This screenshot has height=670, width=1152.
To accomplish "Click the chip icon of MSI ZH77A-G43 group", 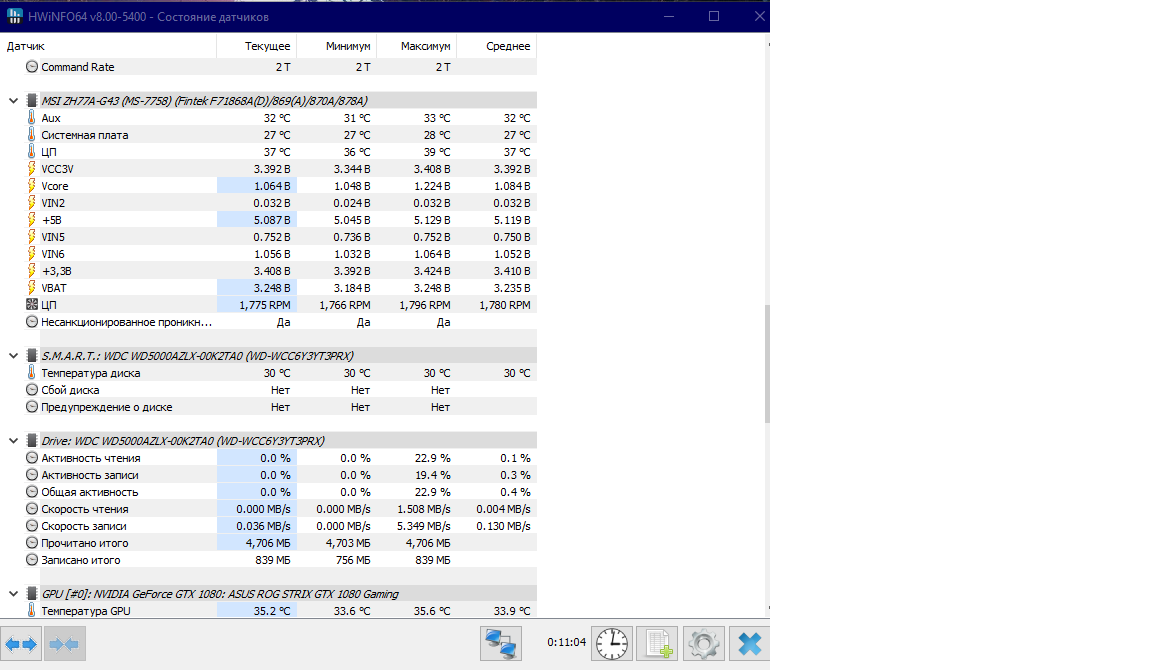I will click(32, 101).
